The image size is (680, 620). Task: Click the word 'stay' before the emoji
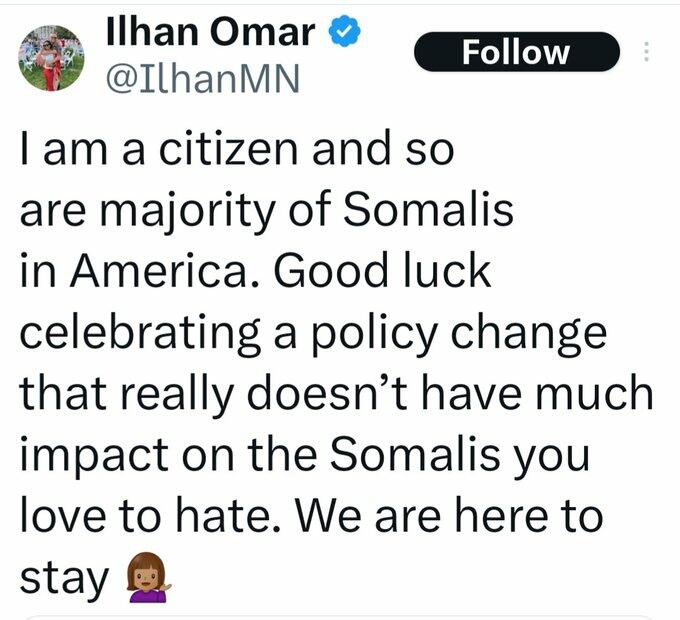65,580
